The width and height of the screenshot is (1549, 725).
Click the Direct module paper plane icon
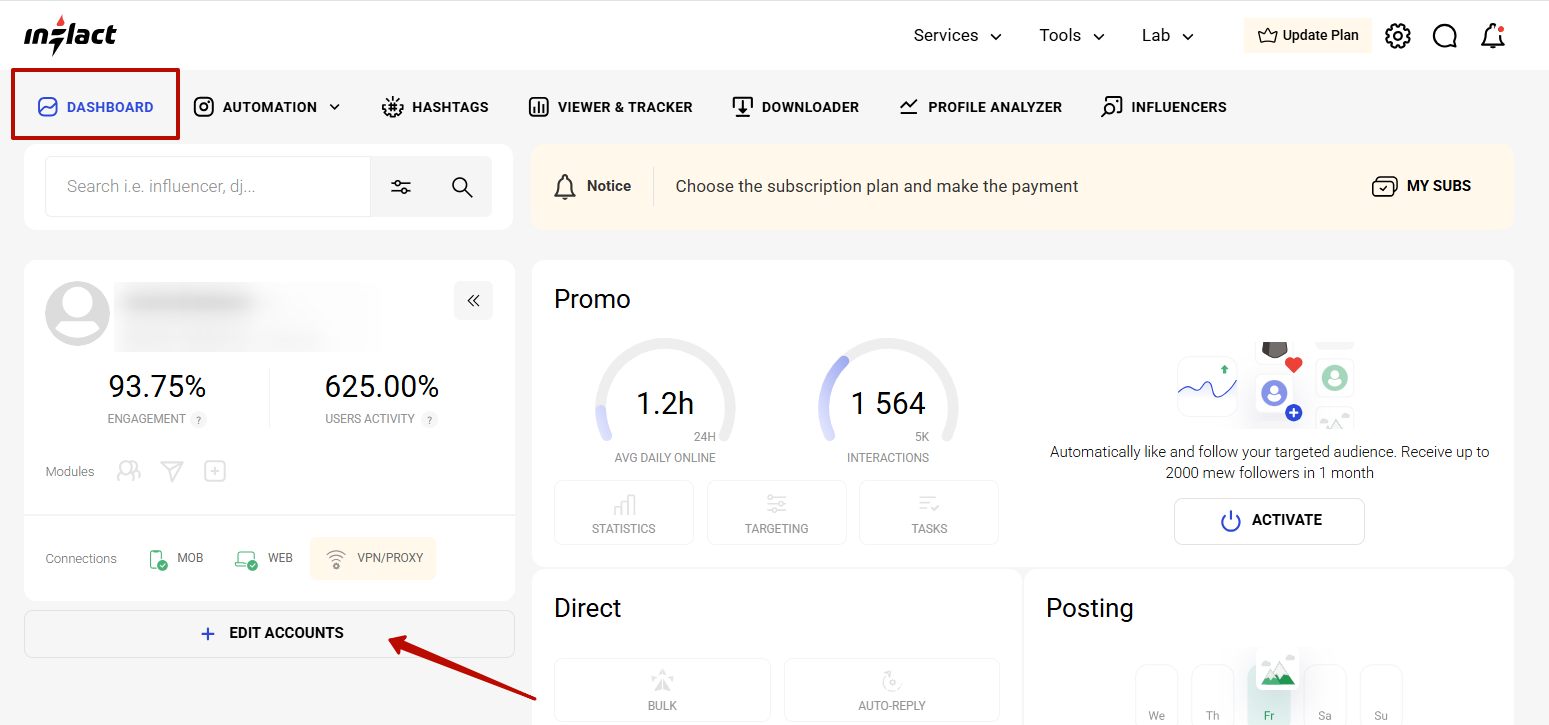click(x=172, y=471)
